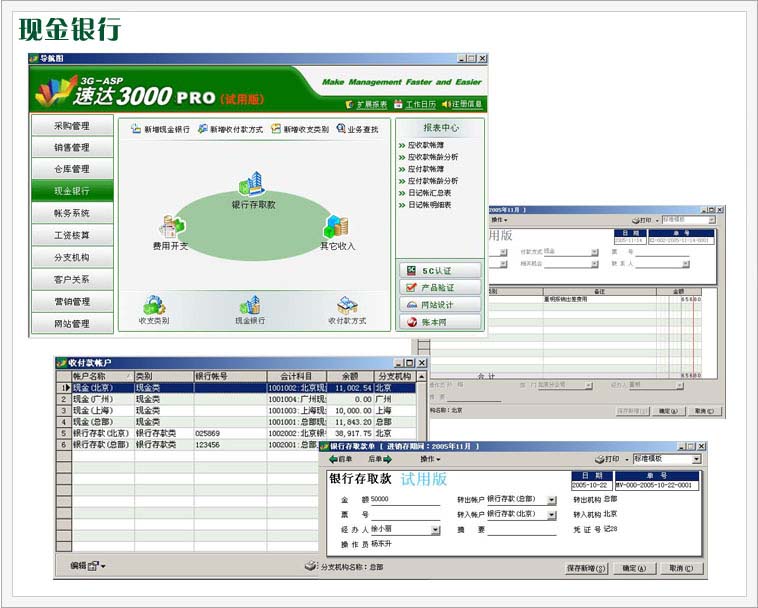Screen dimensions: 758x608
Task: Select row 现金(上海) in 收付款帐户 table
Action: [x=236, y=411]
